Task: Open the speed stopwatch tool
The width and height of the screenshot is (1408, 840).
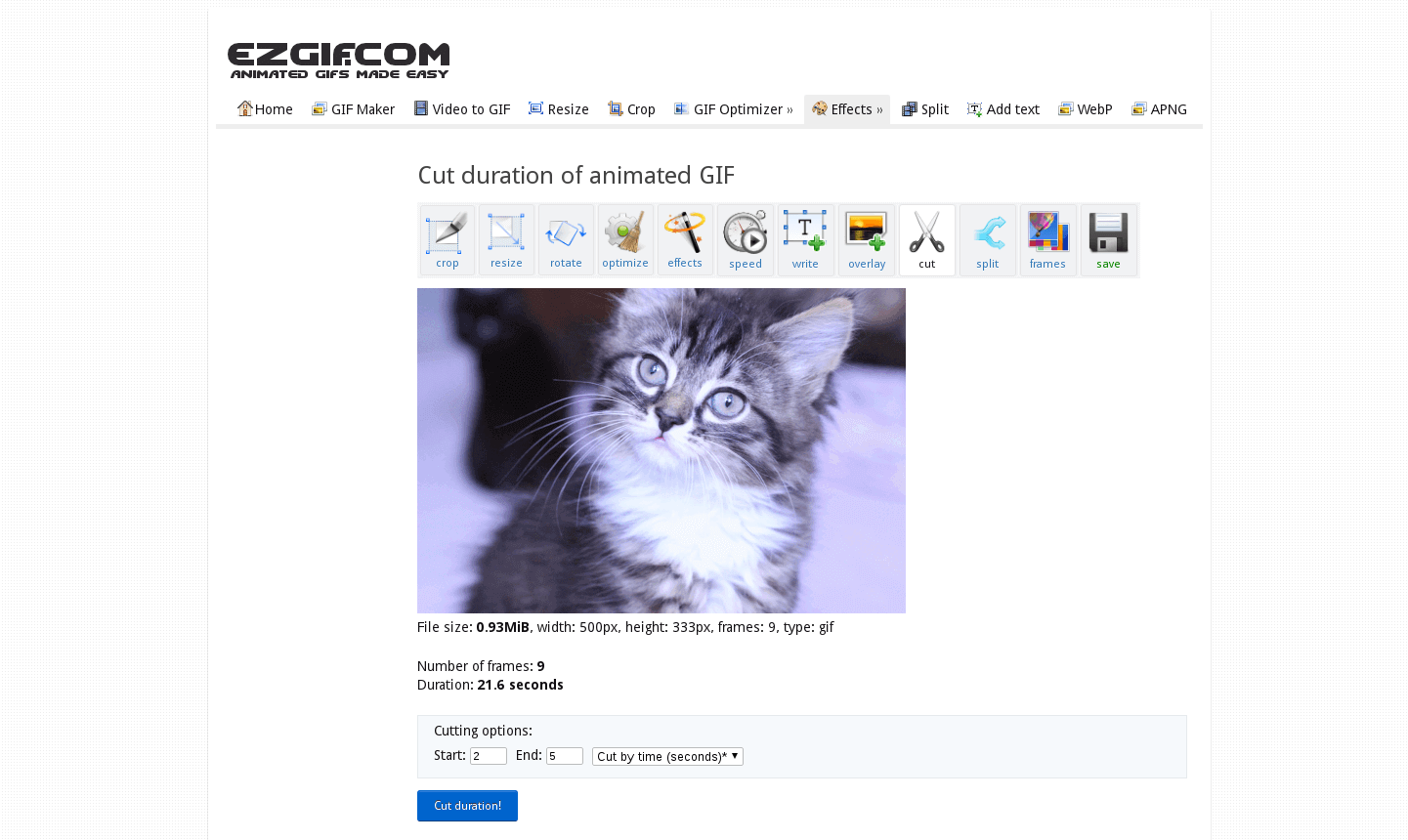Action: (x=746, y=240)
